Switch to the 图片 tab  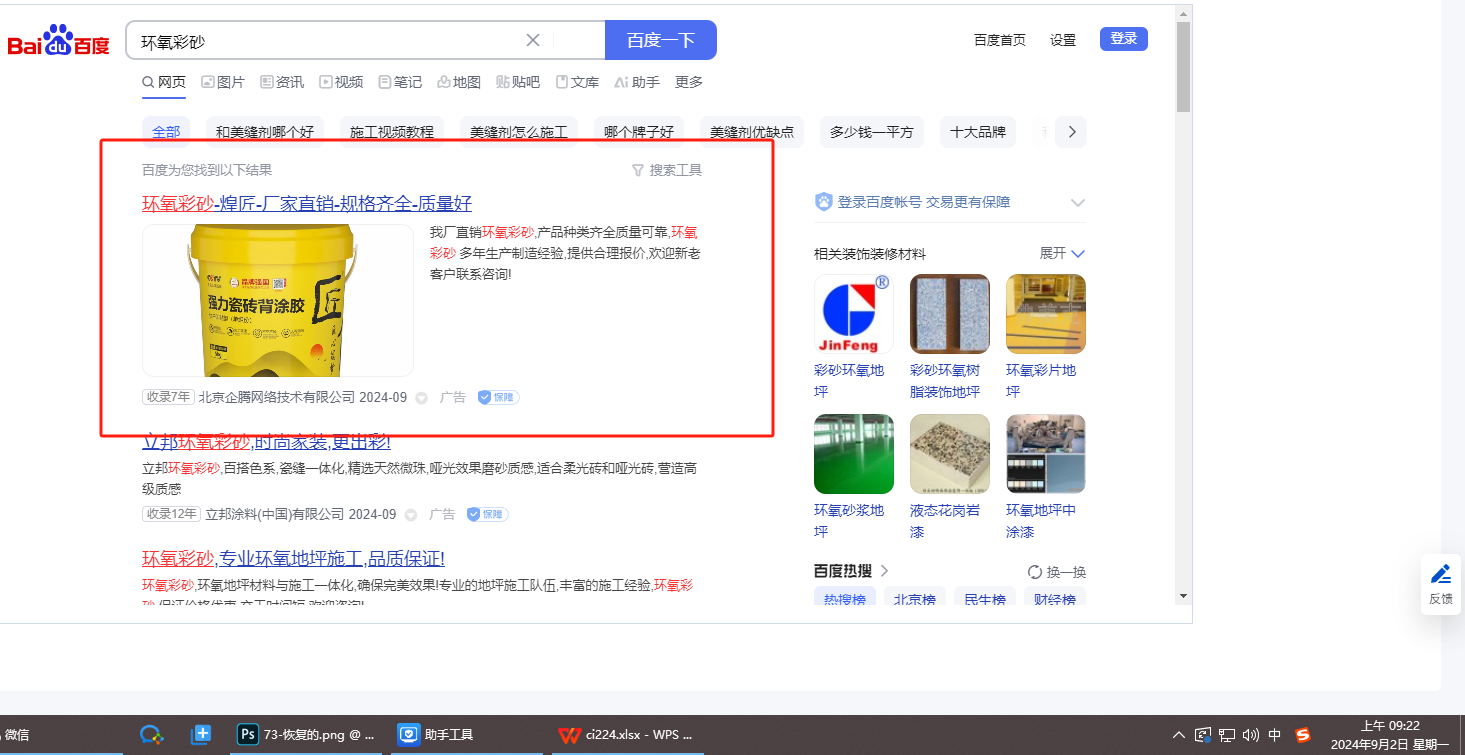tap(223, 82)
